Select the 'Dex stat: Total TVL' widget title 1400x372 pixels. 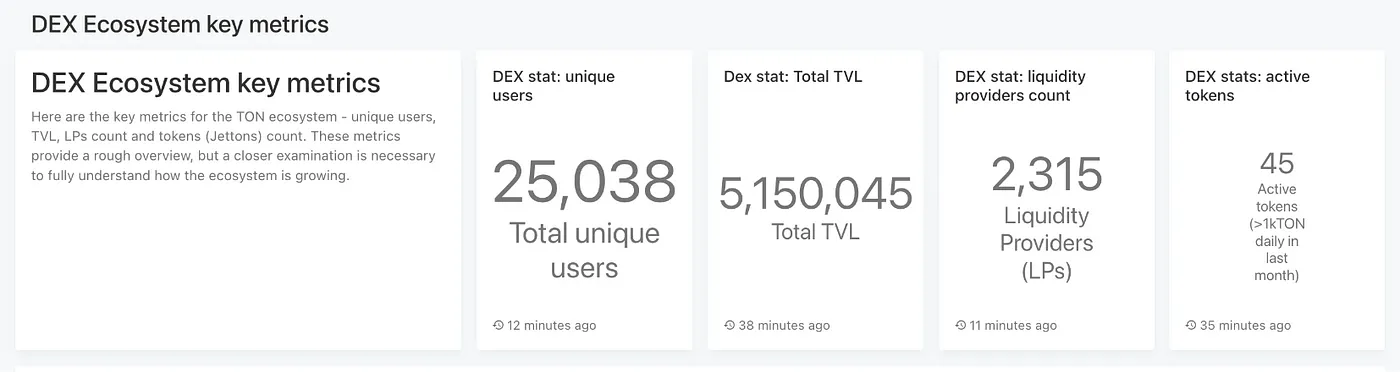tap(793, 77)
